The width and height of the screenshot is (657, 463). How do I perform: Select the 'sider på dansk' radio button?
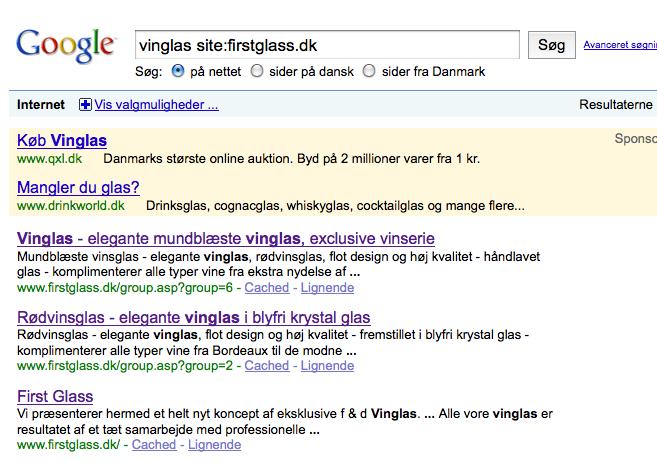click(257, 71)
